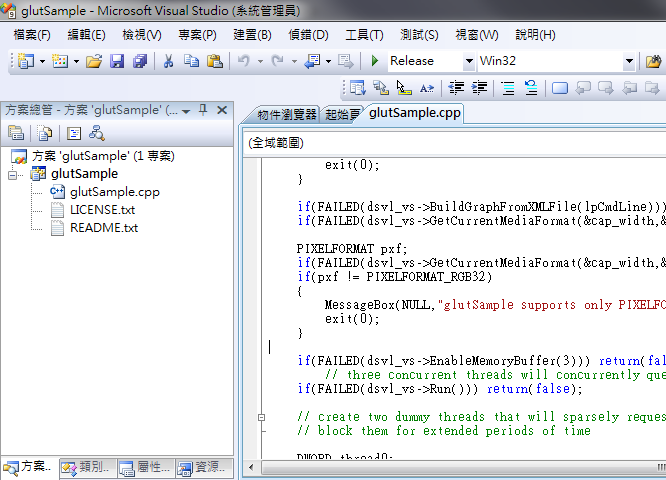Select README.txt in the solution tree
The width and height of the screenshot is (666, 480).
(x=104, y=228)
